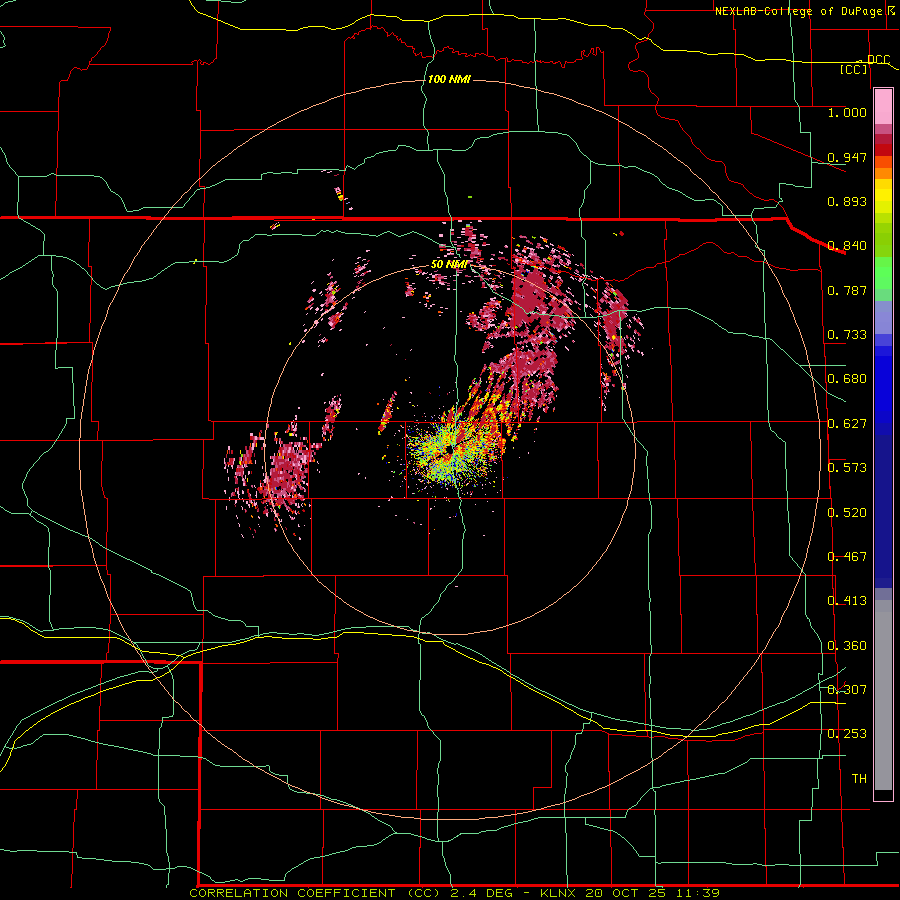Click the 0.573 scale value
The width and height of the screenshot is (900, 900).
[x=847, y=468]
